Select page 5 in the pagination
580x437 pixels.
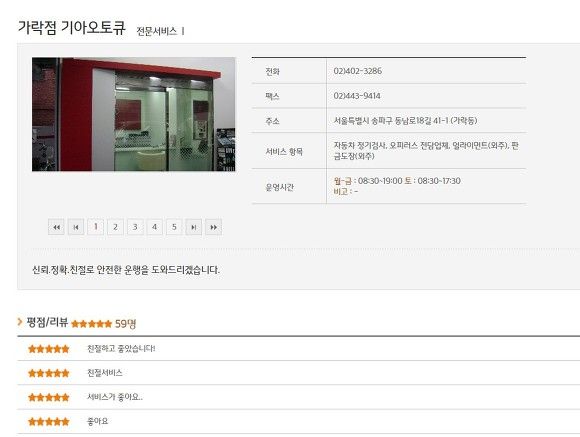(174, 227)
